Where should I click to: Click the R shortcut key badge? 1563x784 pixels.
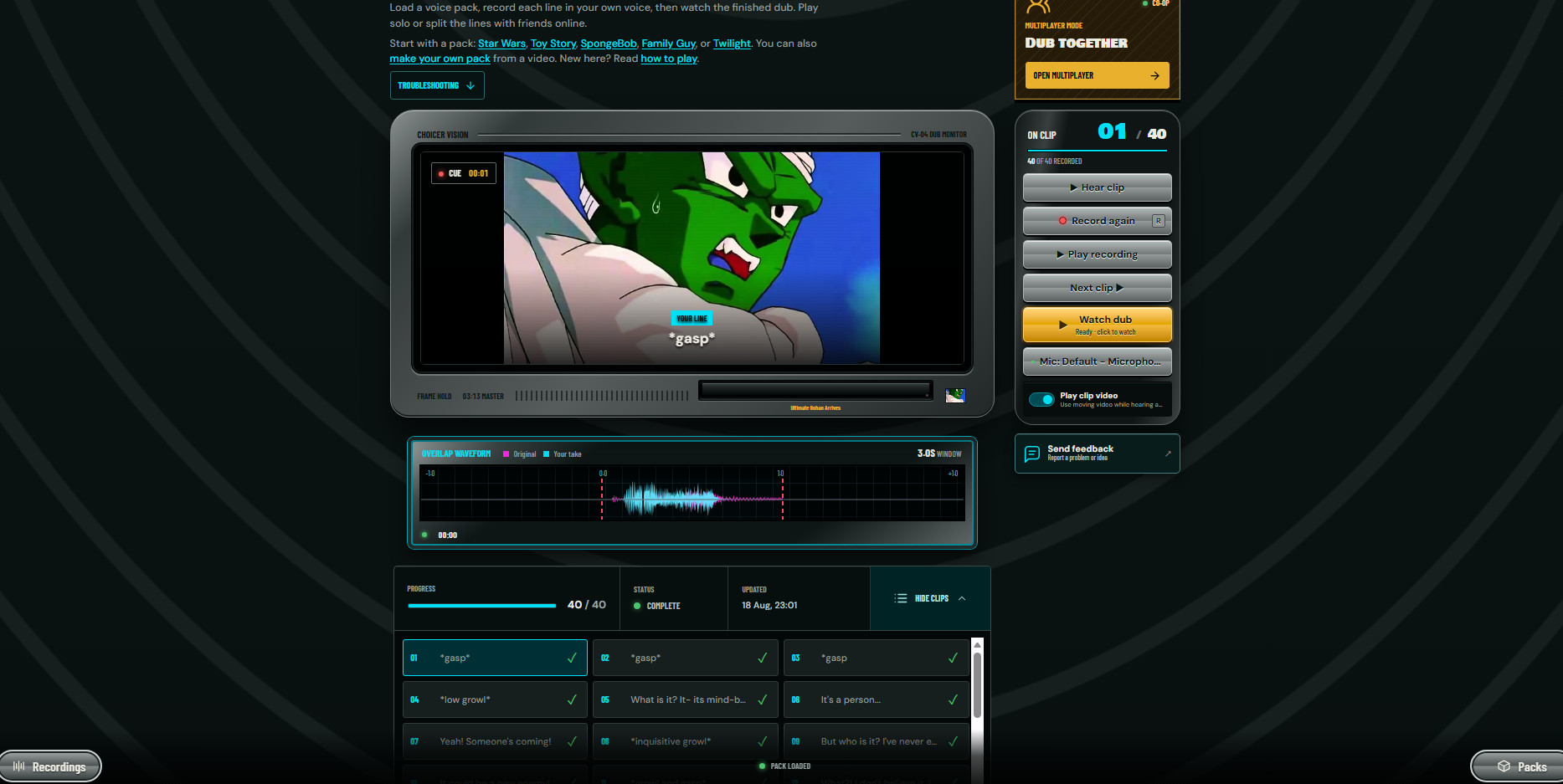tap(1159, 221)
